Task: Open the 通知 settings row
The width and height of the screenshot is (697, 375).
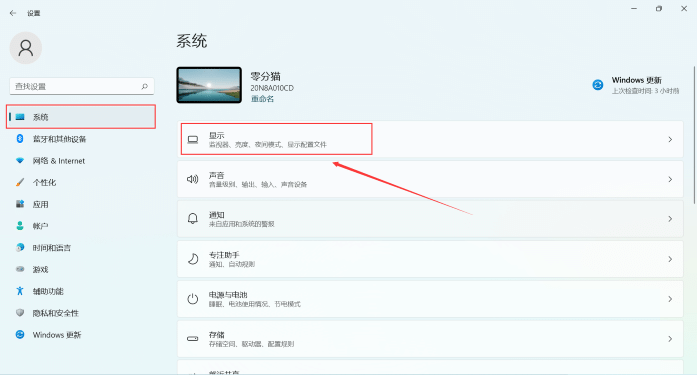Action: [x=430, y=219]
